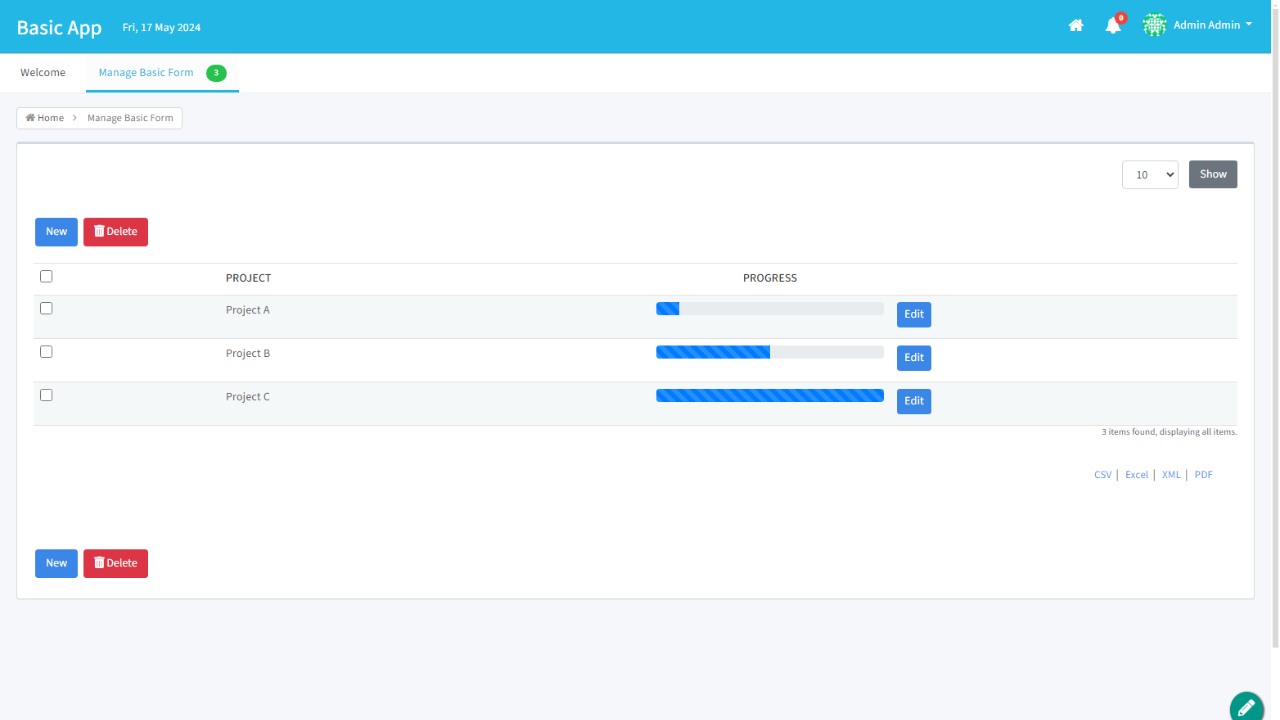Open notifications bell icon
1280x720 pixels.
(1113, 26)
